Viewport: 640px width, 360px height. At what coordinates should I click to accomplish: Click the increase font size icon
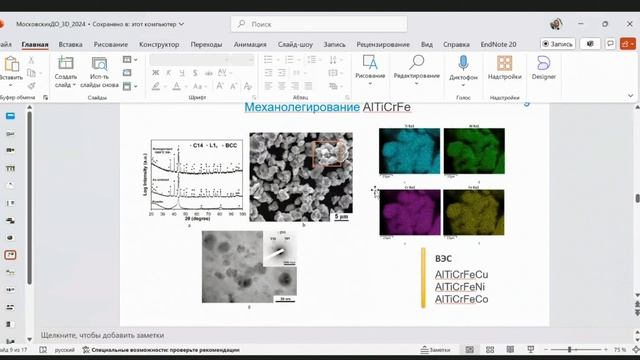point(220,86)
